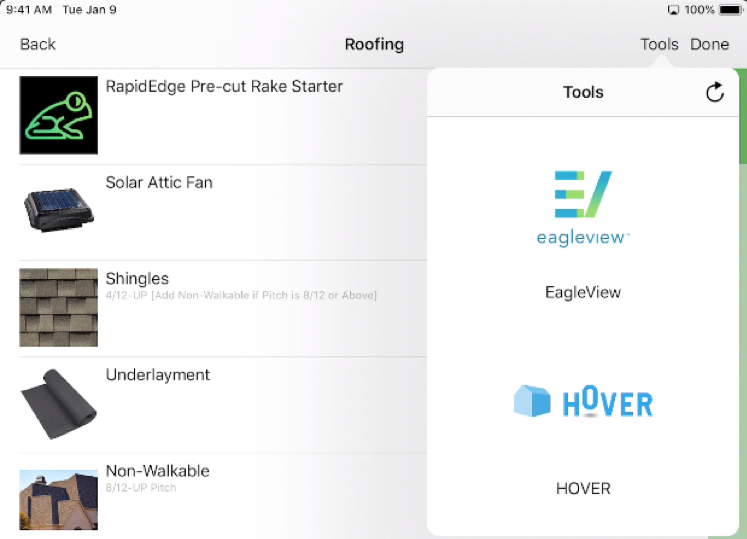Tap the Shingles texture thumbnail
The height and width of the screenshot is (539, 747).
click(x=59, y=307)
